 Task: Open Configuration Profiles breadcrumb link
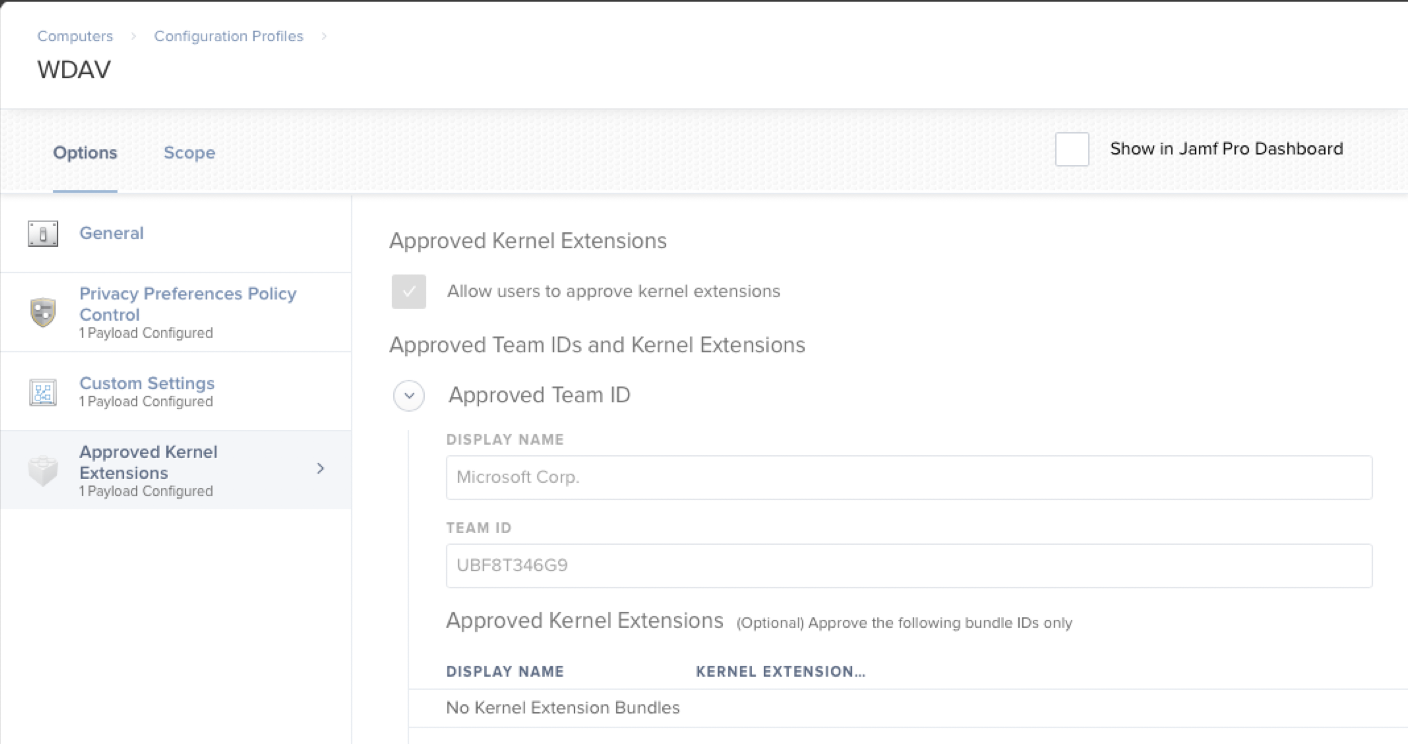click(x=228, y=36)
